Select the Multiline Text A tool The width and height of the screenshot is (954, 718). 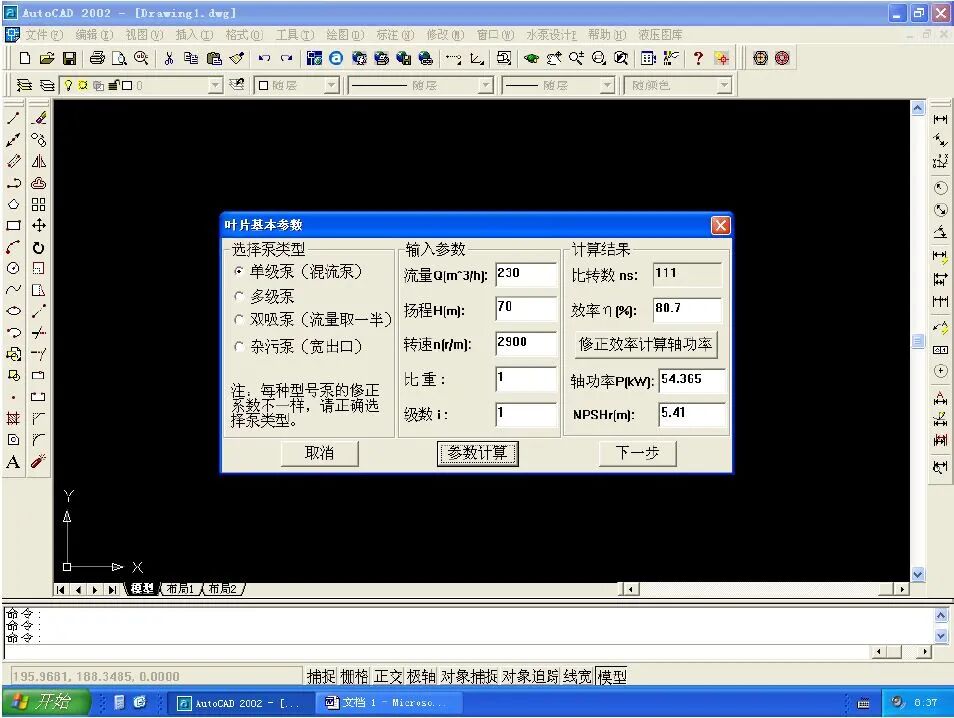pos(13,462)
